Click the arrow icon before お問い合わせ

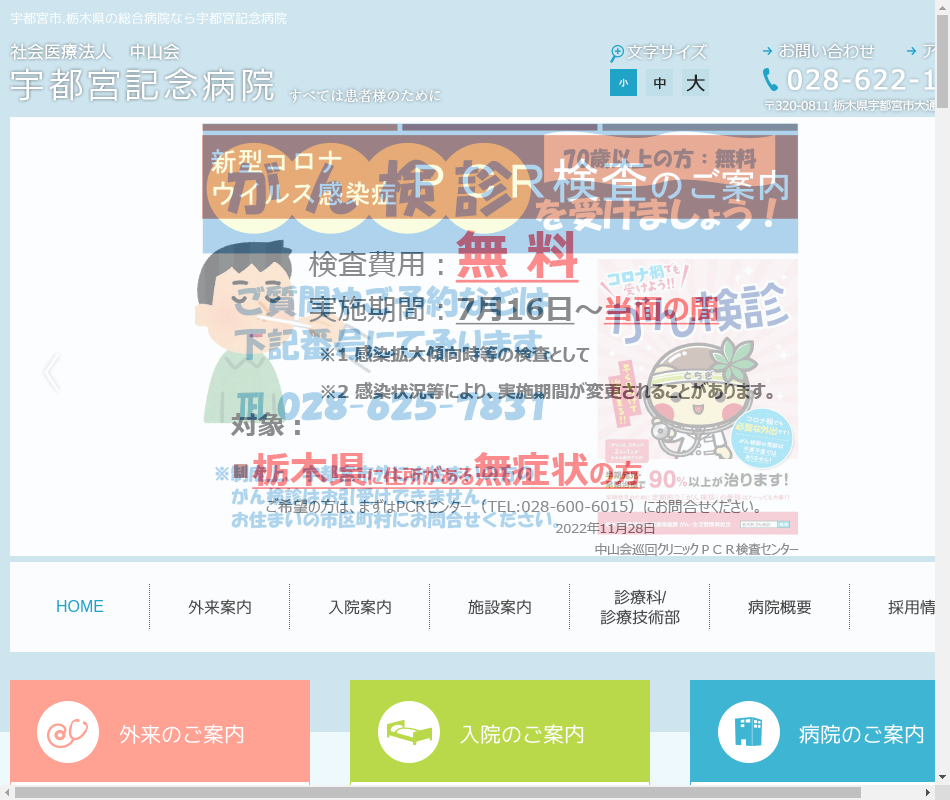click(767, 51)
